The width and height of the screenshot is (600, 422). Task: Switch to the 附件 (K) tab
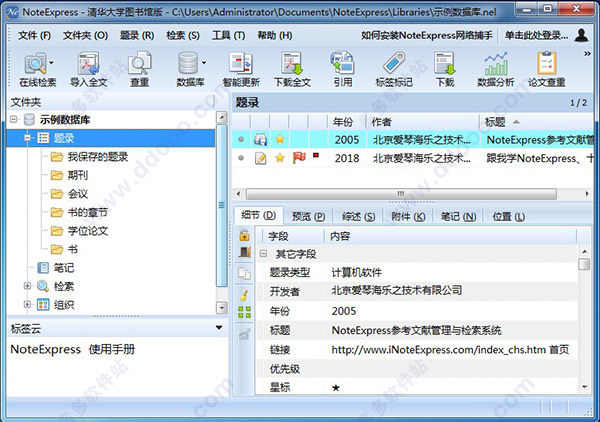click(x=408, y=217)
